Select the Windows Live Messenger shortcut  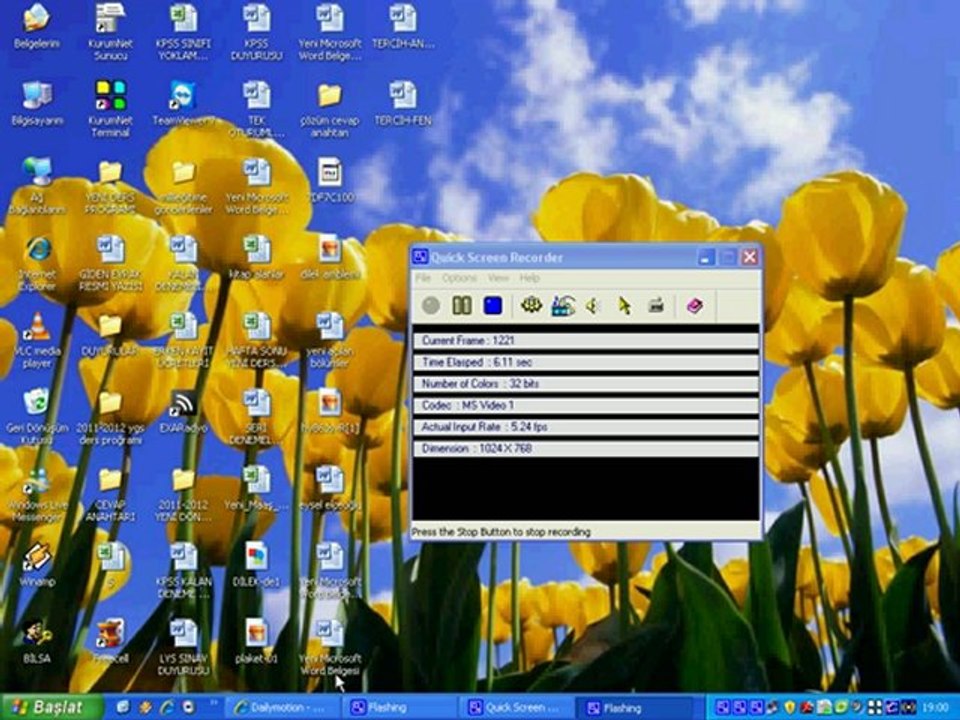coord(37,495)
